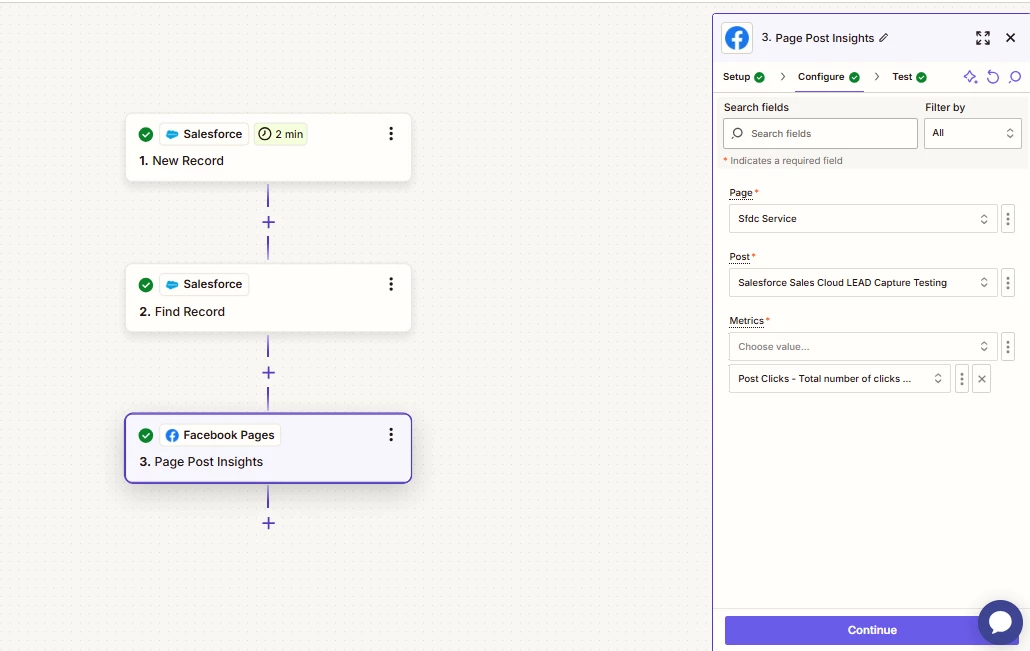Click the Continue button

pos(872,630)
